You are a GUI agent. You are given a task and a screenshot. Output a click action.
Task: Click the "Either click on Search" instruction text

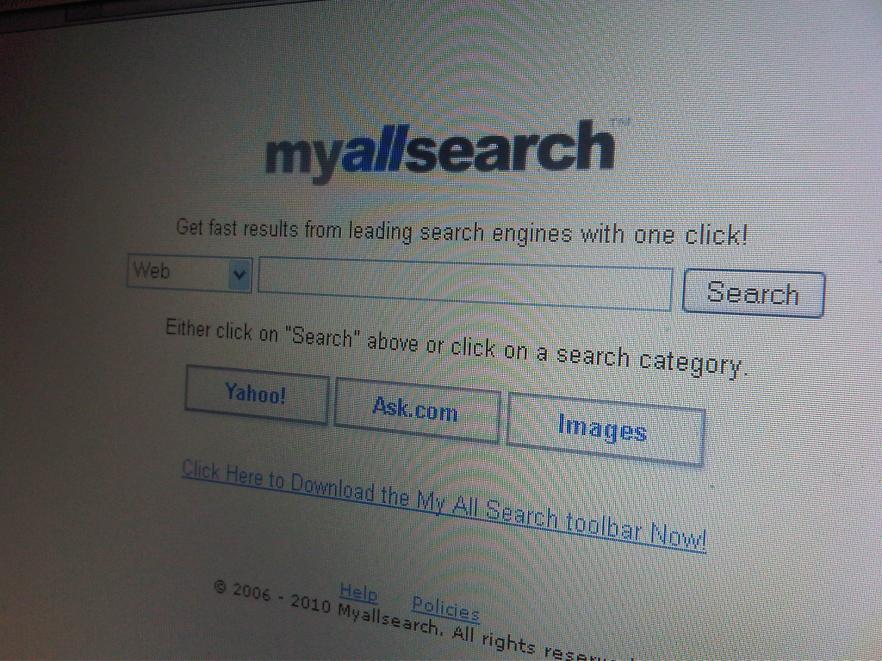(456, 347)
